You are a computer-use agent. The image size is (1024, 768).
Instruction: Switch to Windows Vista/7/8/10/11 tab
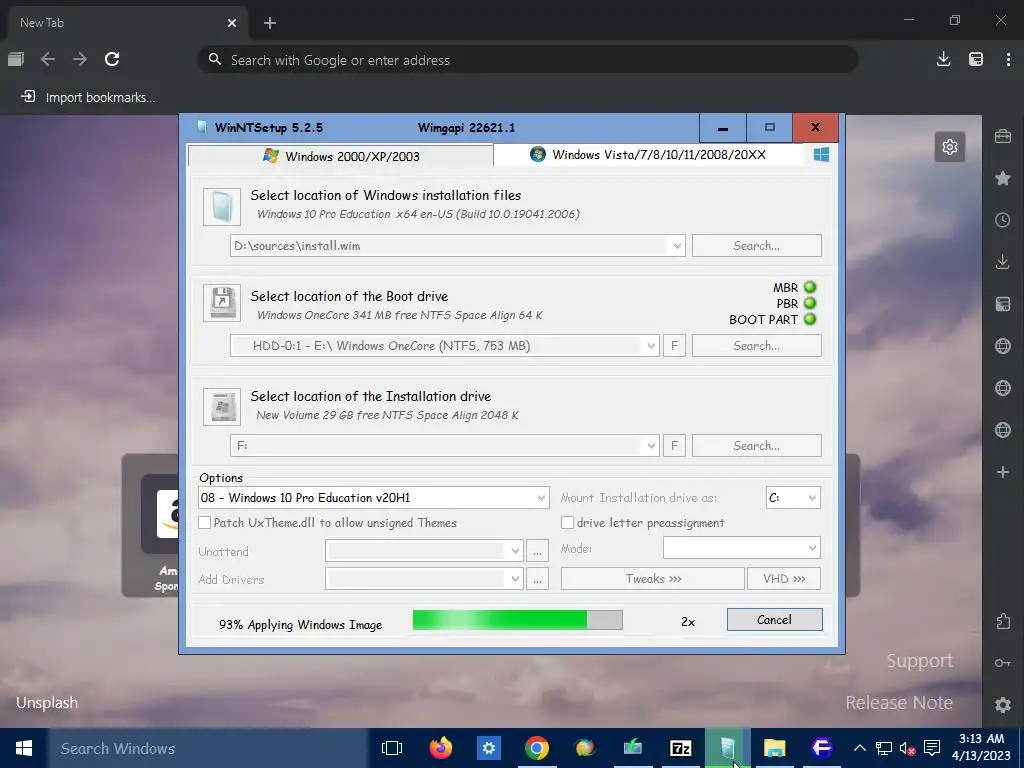[x=648, y=155]
